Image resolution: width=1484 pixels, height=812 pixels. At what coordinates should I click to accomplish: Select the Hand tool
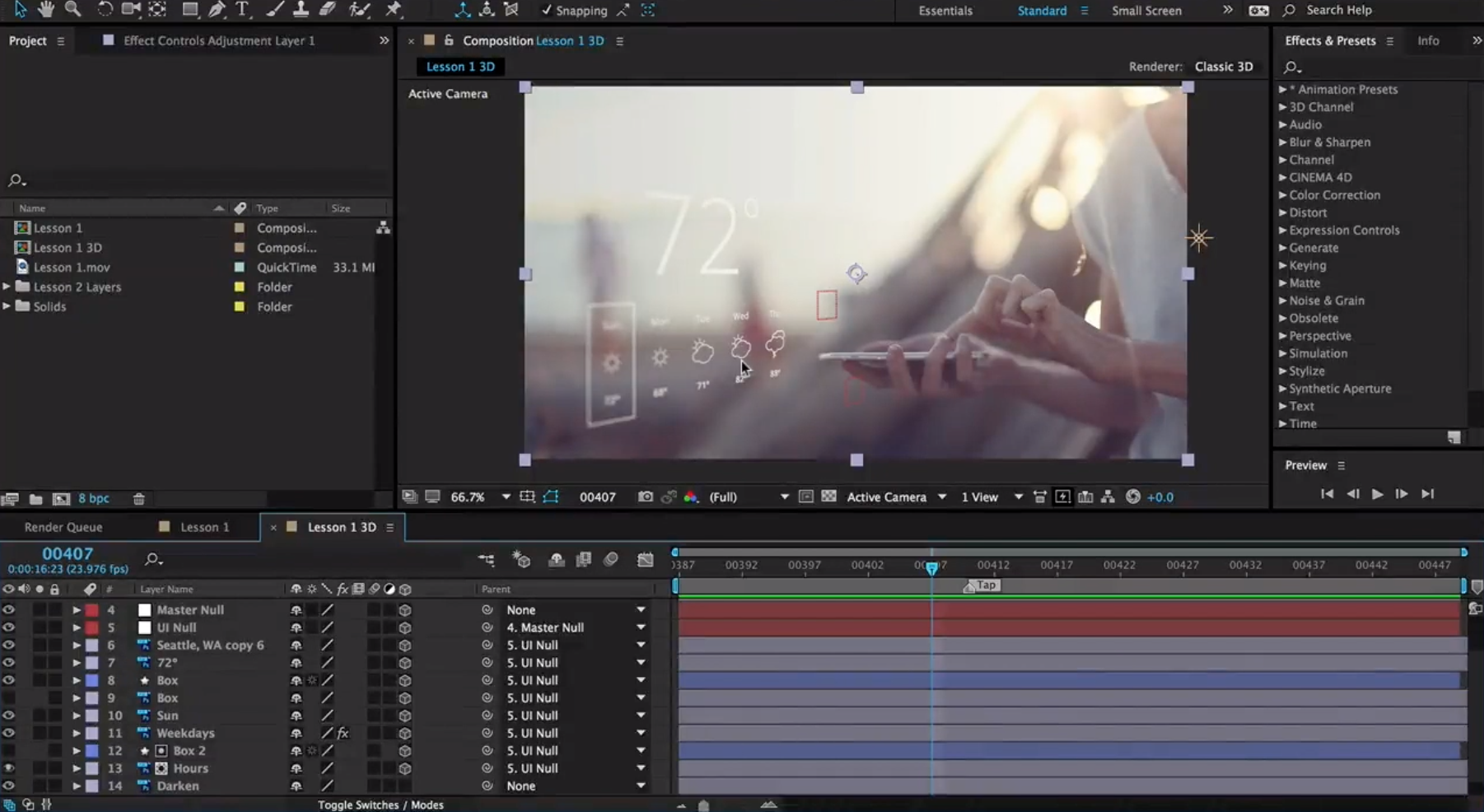tap(46, 10)
